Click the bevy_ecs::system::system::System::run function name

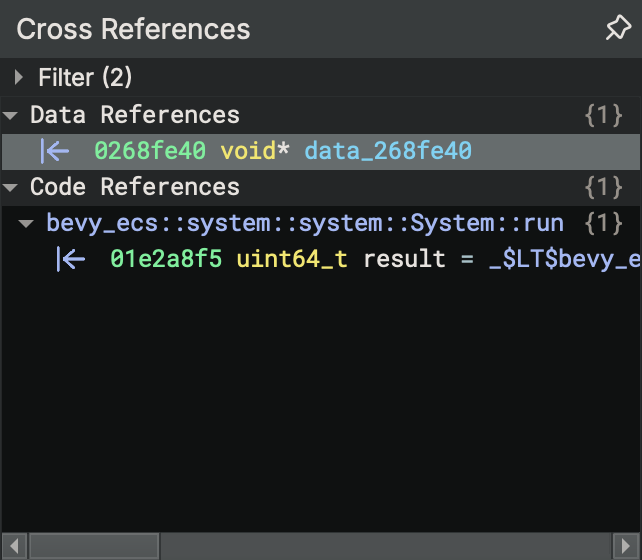click(305, 223)
